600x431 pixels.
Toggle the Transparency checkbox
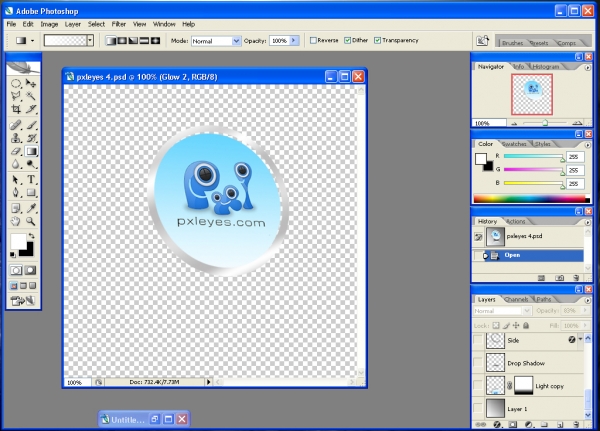pos(377,40)
